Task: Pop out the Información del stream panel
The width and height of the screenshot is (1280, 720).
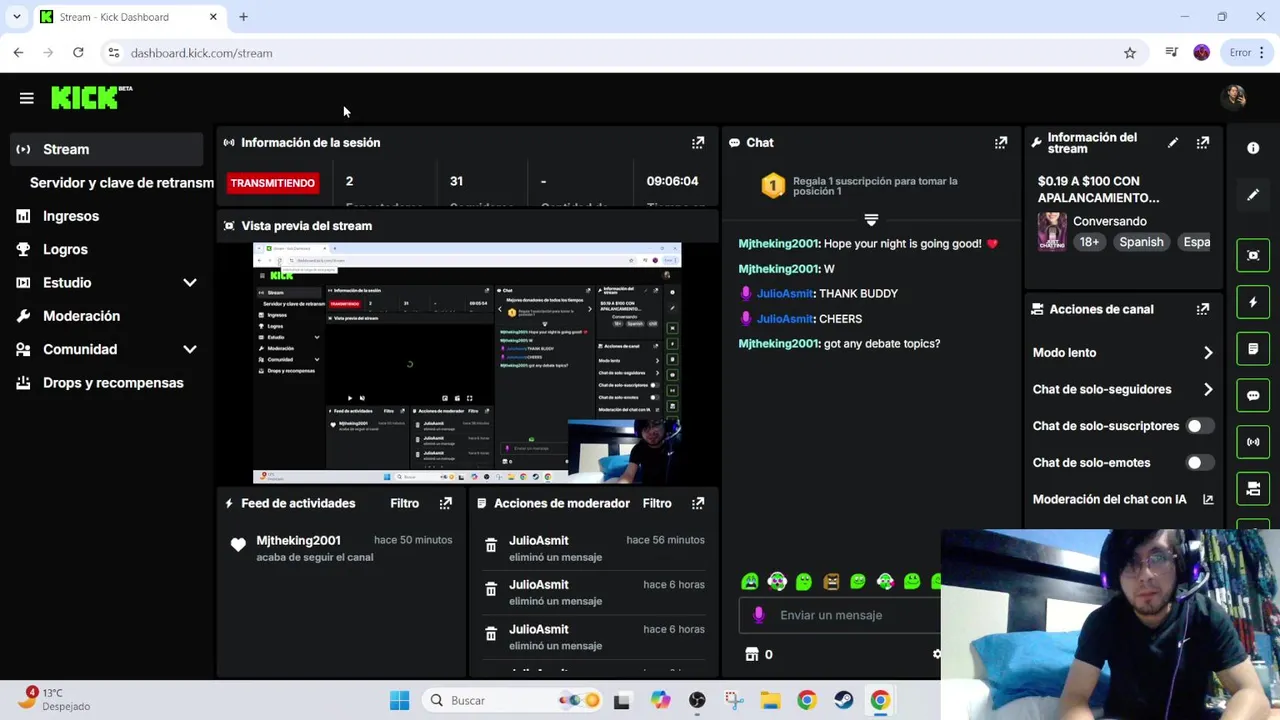Action: click(1203, 143)
